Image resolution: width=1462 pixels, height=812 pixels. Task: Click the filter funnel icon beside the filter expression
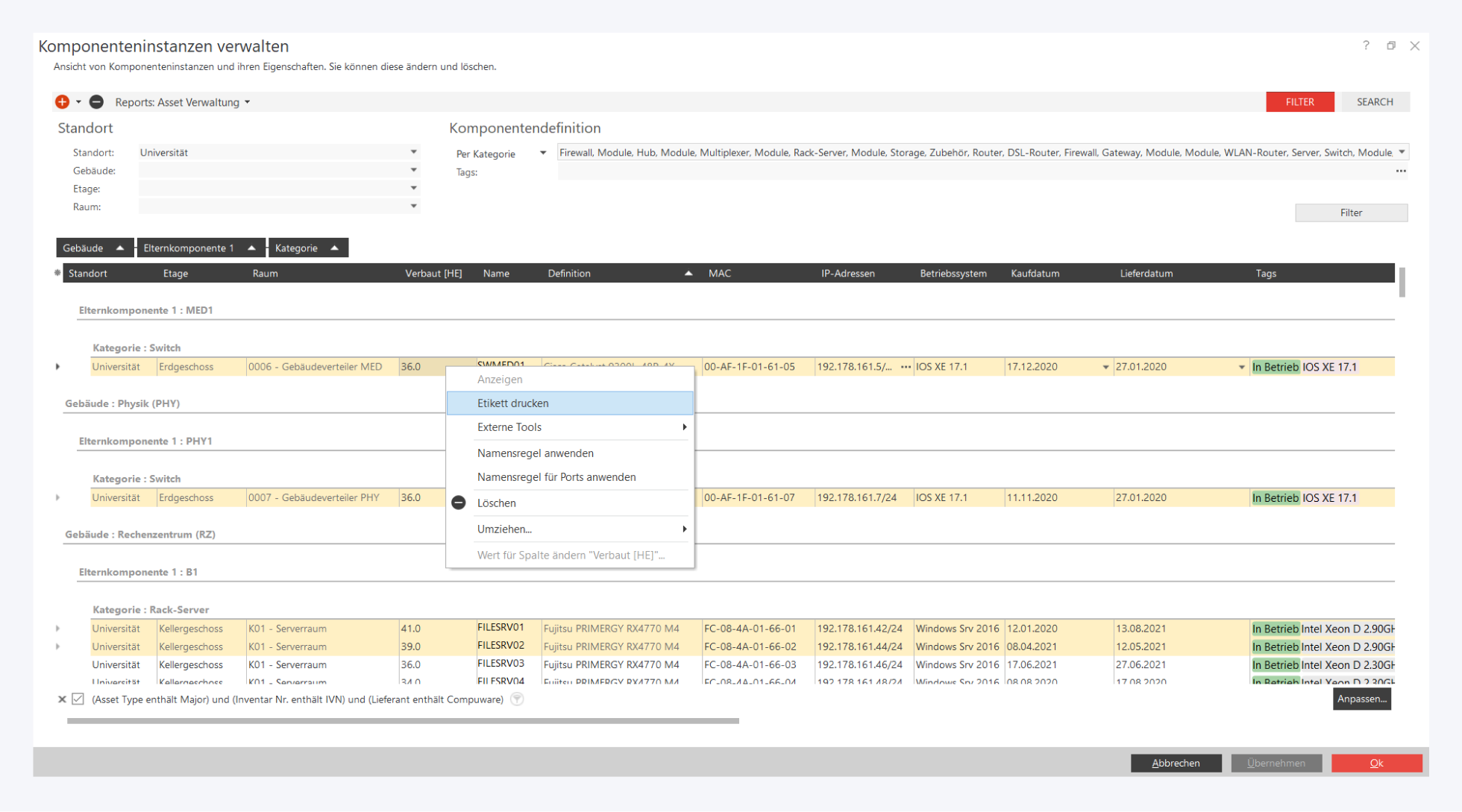[x=517, y=699]
